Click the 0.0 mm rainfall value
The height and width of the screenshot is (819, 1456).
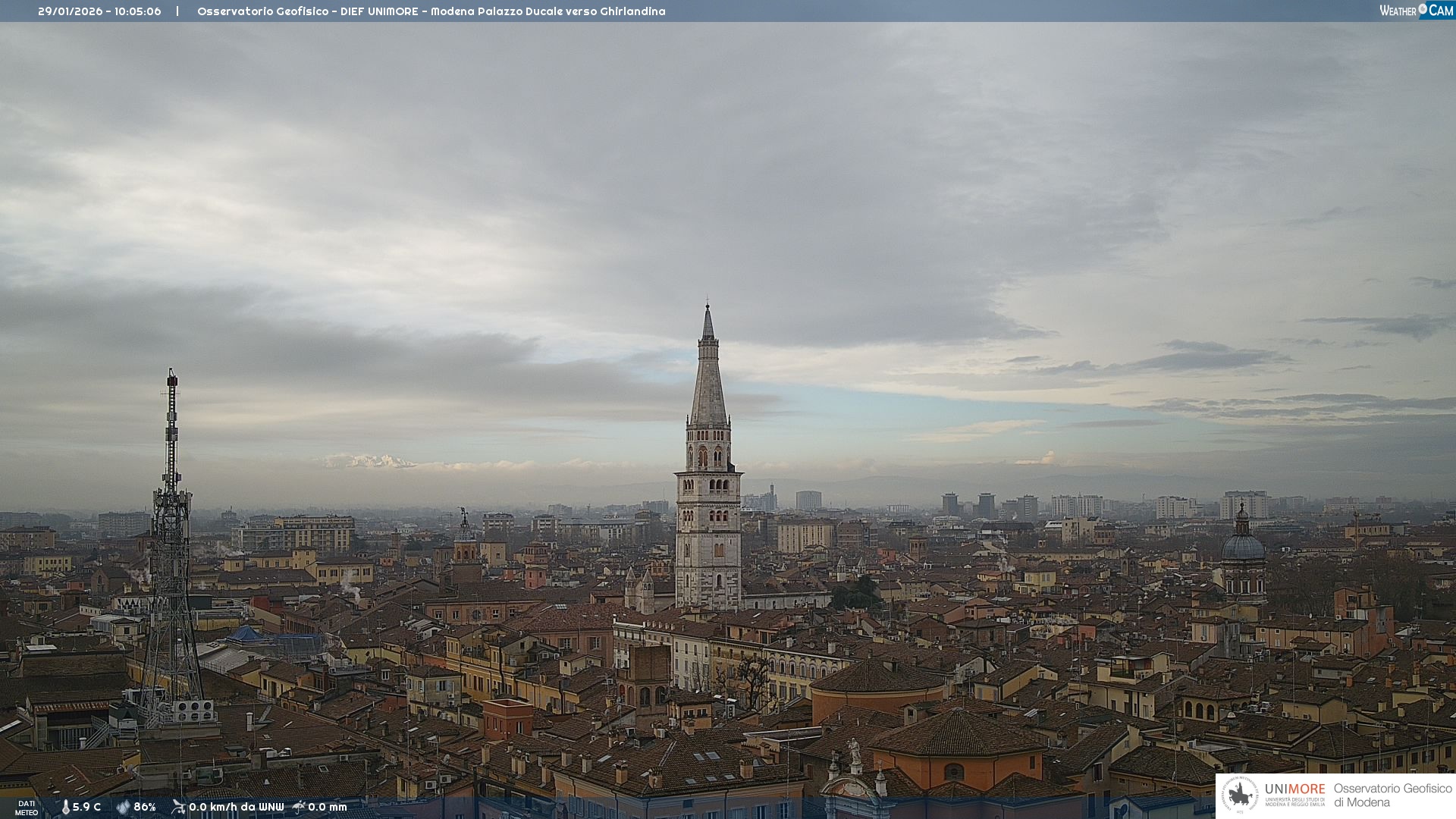pyautogui.click(x=328, y=808)
